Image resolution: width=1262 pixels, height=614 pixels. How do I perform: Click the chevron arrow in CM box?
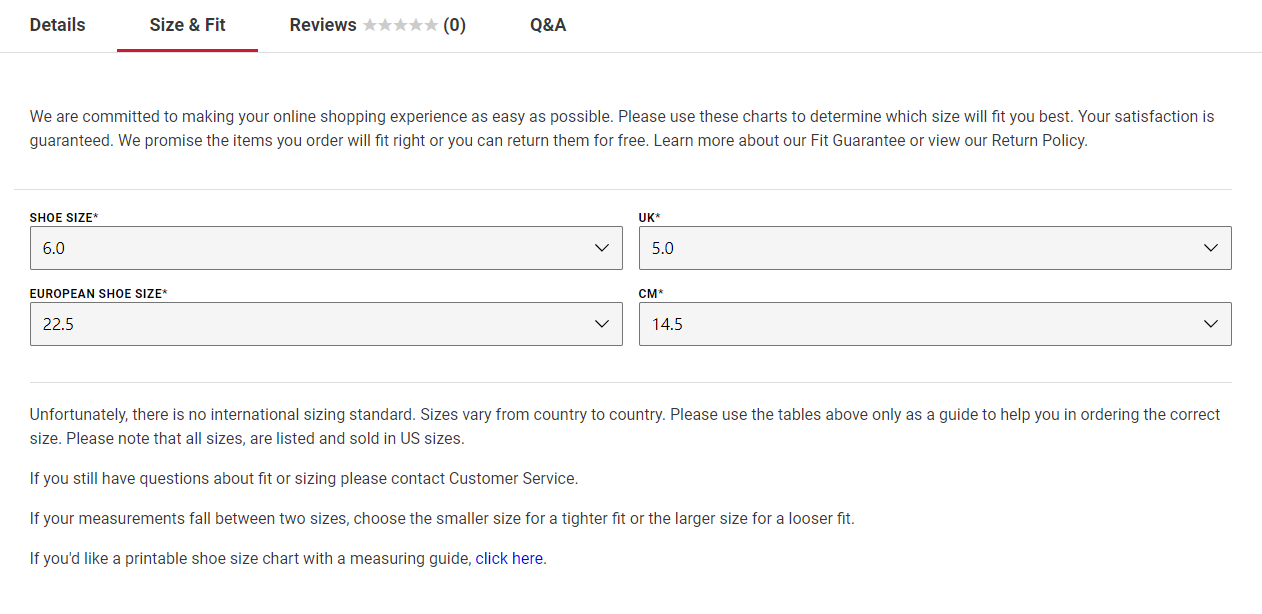pos(1211,324)
